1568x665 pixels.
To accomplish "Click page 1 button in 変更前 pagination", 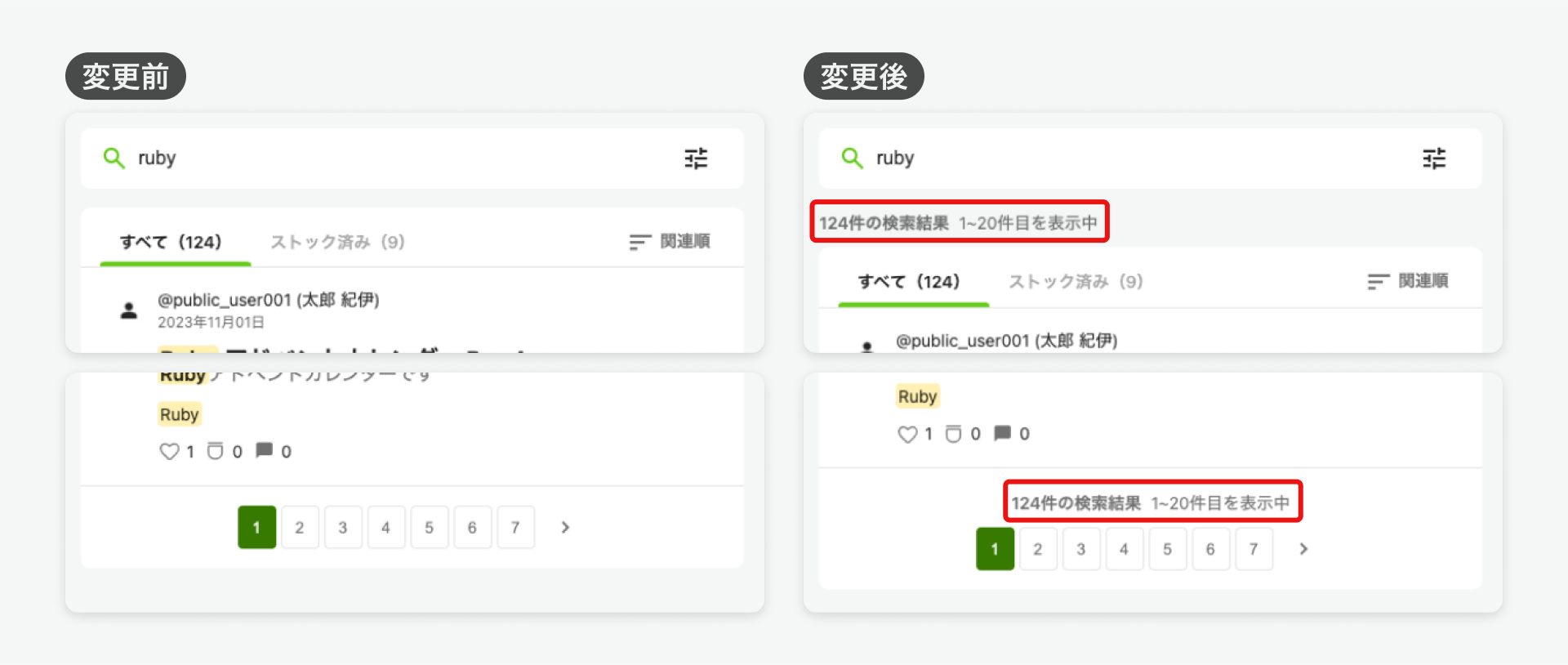I will 256,528.
